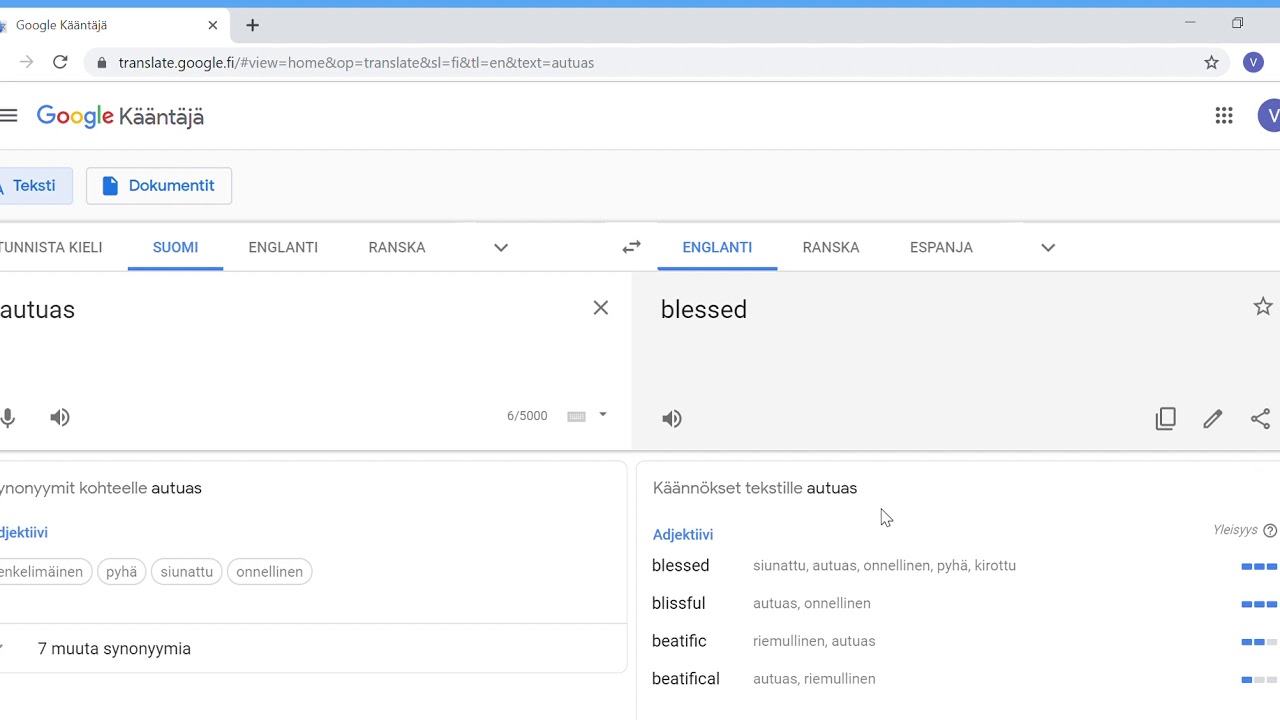Expand more source languages
Screen dimensions: 1280x720
click(501, 247)
